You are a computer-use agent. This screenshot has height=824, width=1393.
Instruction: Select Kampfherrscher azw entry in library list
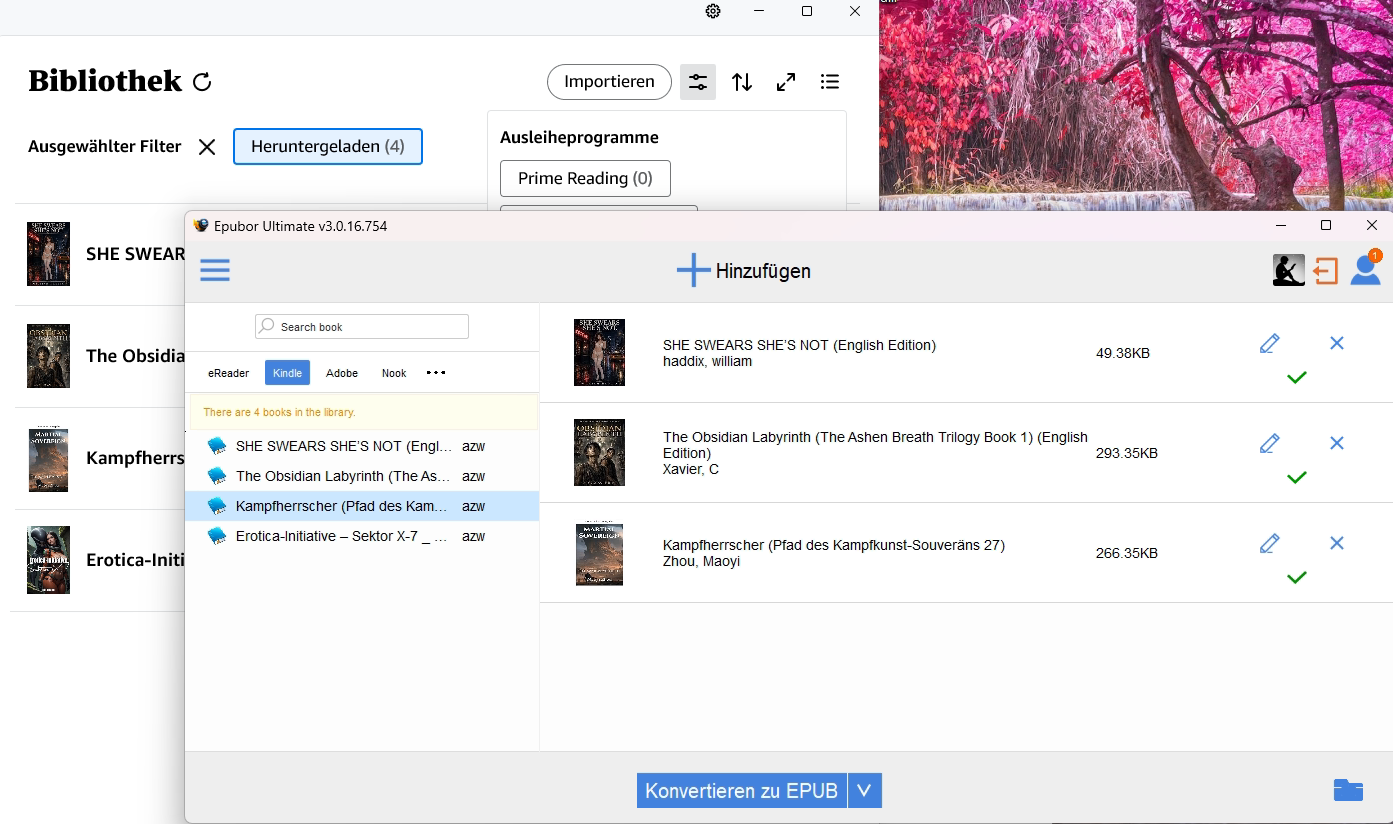pyautogui.click(x=362, y=506)
